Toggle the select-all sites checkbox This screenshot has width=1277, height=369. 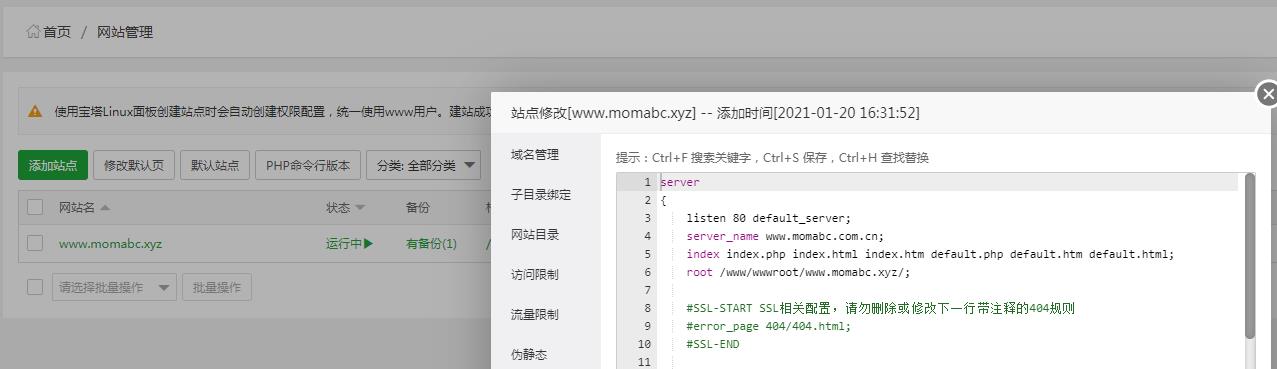pyautogui.click(x=35, y=207)
